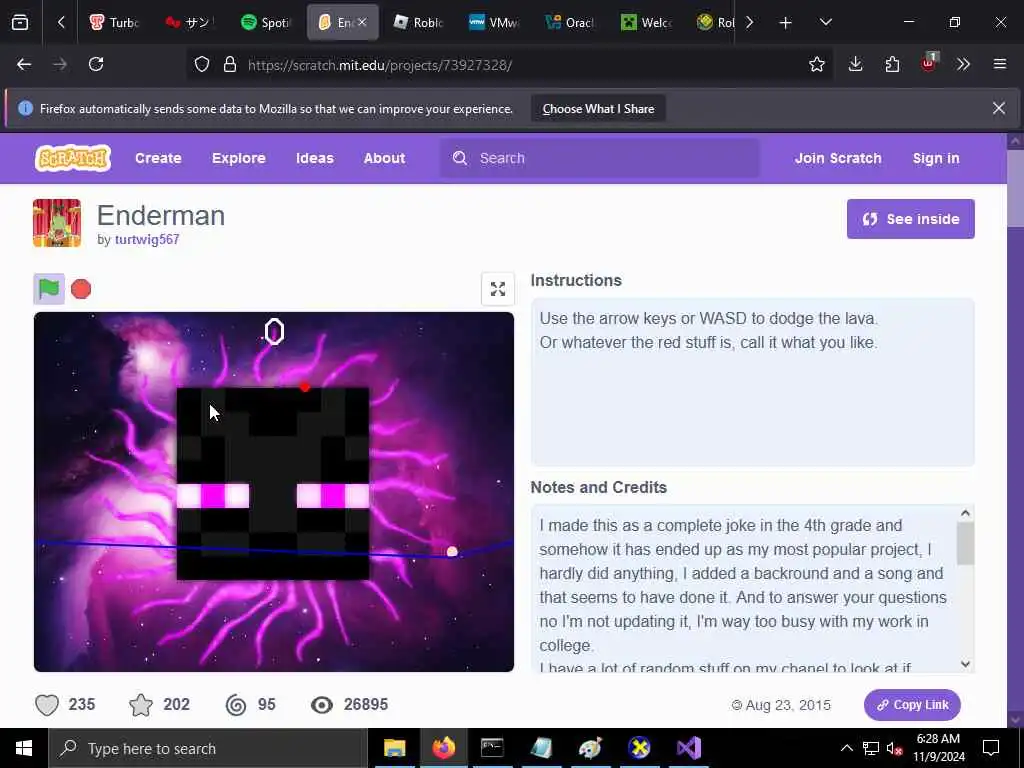Open the command prompt taskbar icon
This screenshot has height=768, width=1024.
pyautogui.click(x=492, y=748)
